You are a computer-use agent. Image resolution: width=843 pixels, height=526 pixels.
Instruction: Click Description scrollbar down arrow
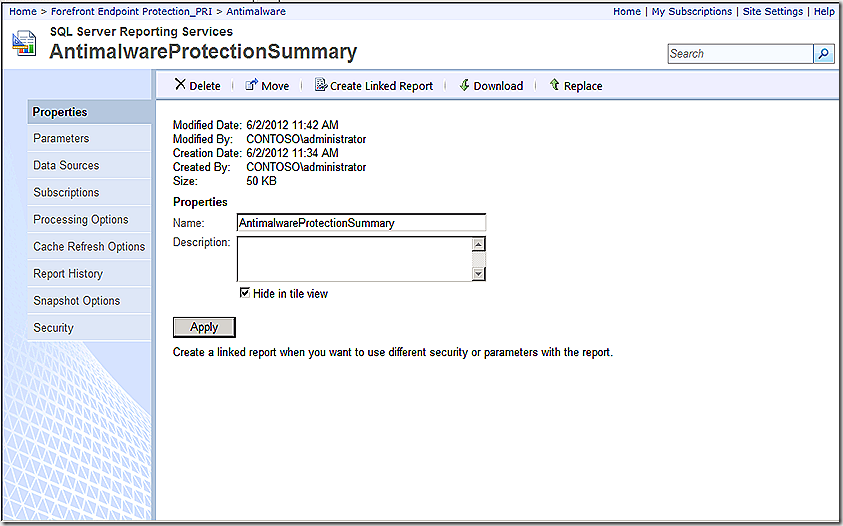click(x=478, y=274)
